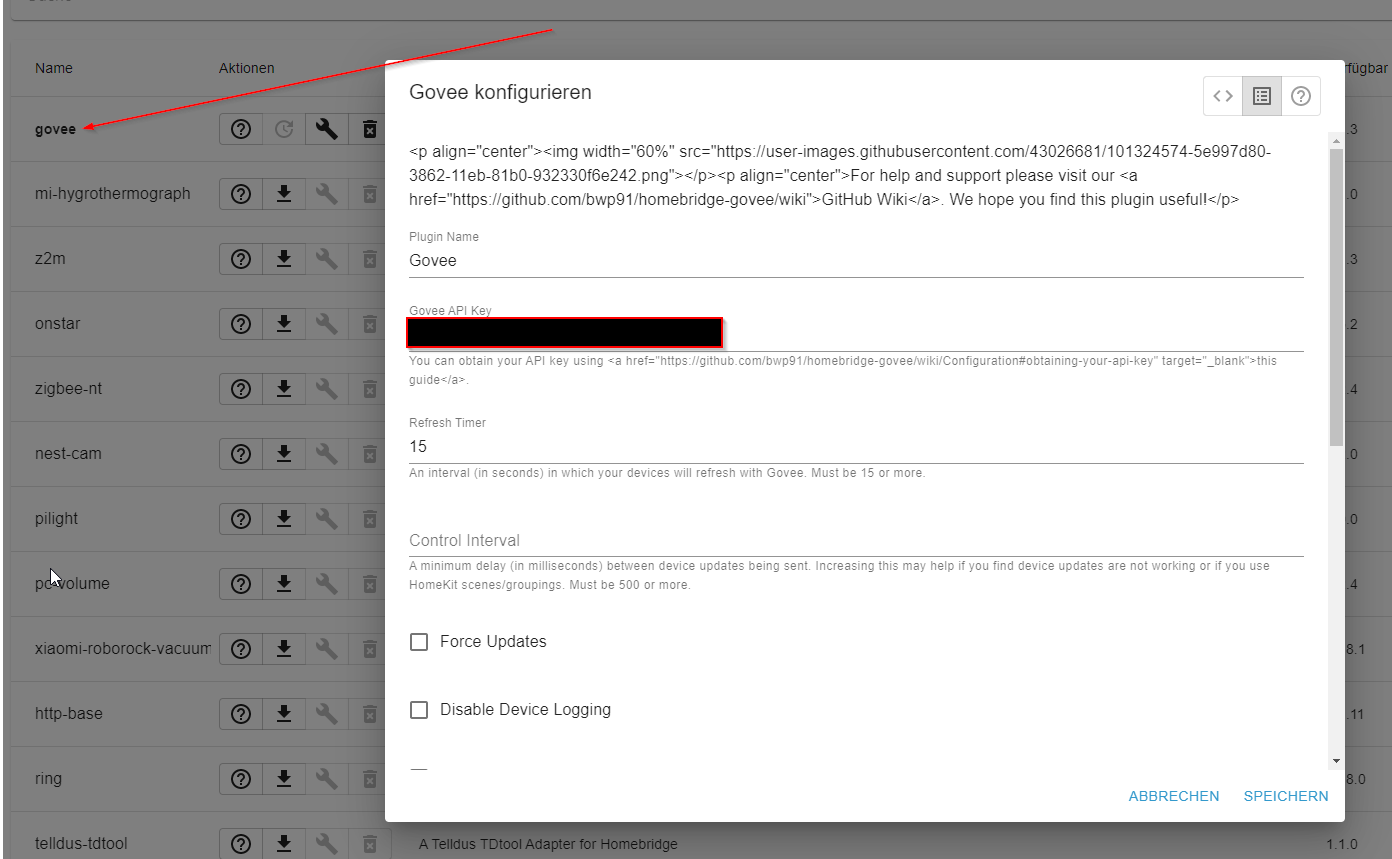Tick the Disable Device Logging checkbox
Image resolution: width=1392 pixels, height=859 pixels.
[x=420, y=710]
